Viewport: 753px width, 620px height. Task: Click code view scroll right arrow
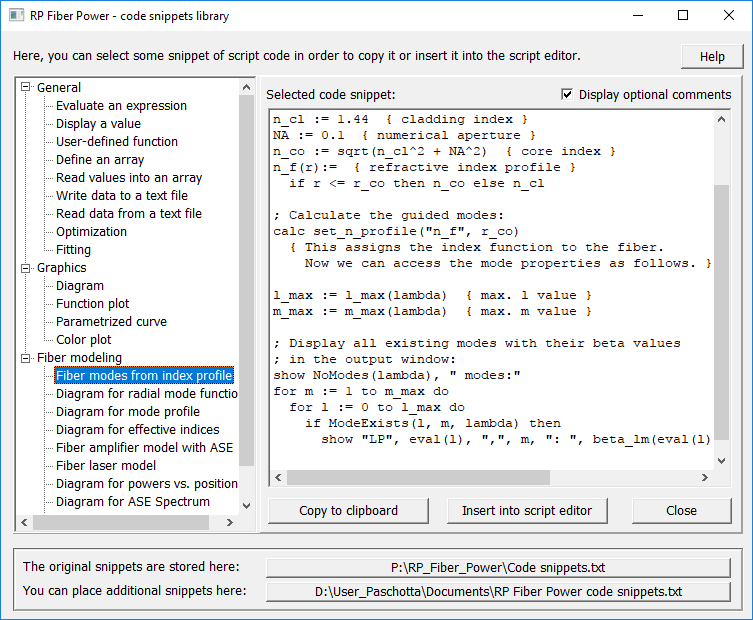click(704, 477)
